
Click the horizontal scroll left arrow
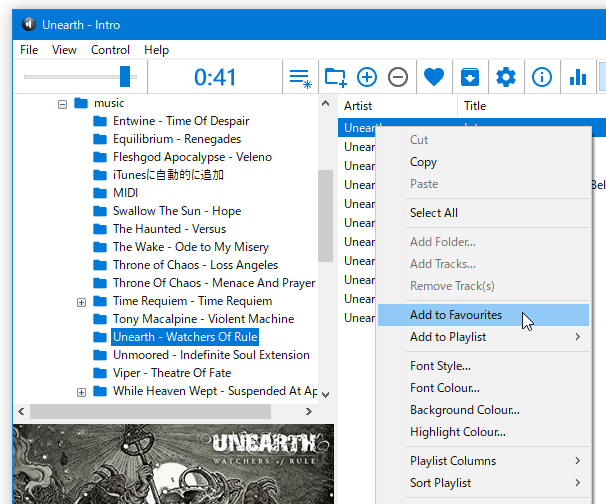point(21,412)
